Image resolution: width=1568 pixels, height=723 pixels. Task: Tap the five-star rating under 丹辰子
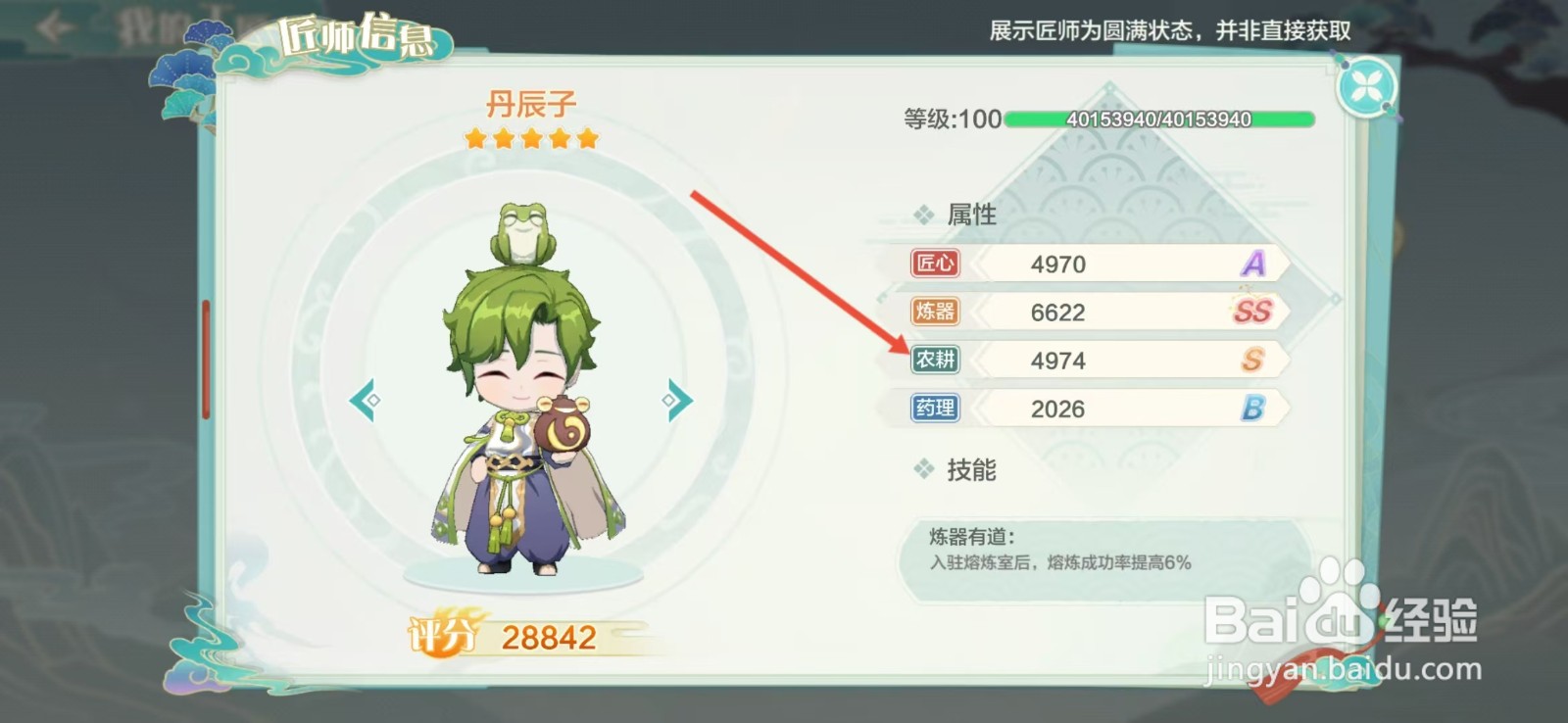(x=531, y=138)
